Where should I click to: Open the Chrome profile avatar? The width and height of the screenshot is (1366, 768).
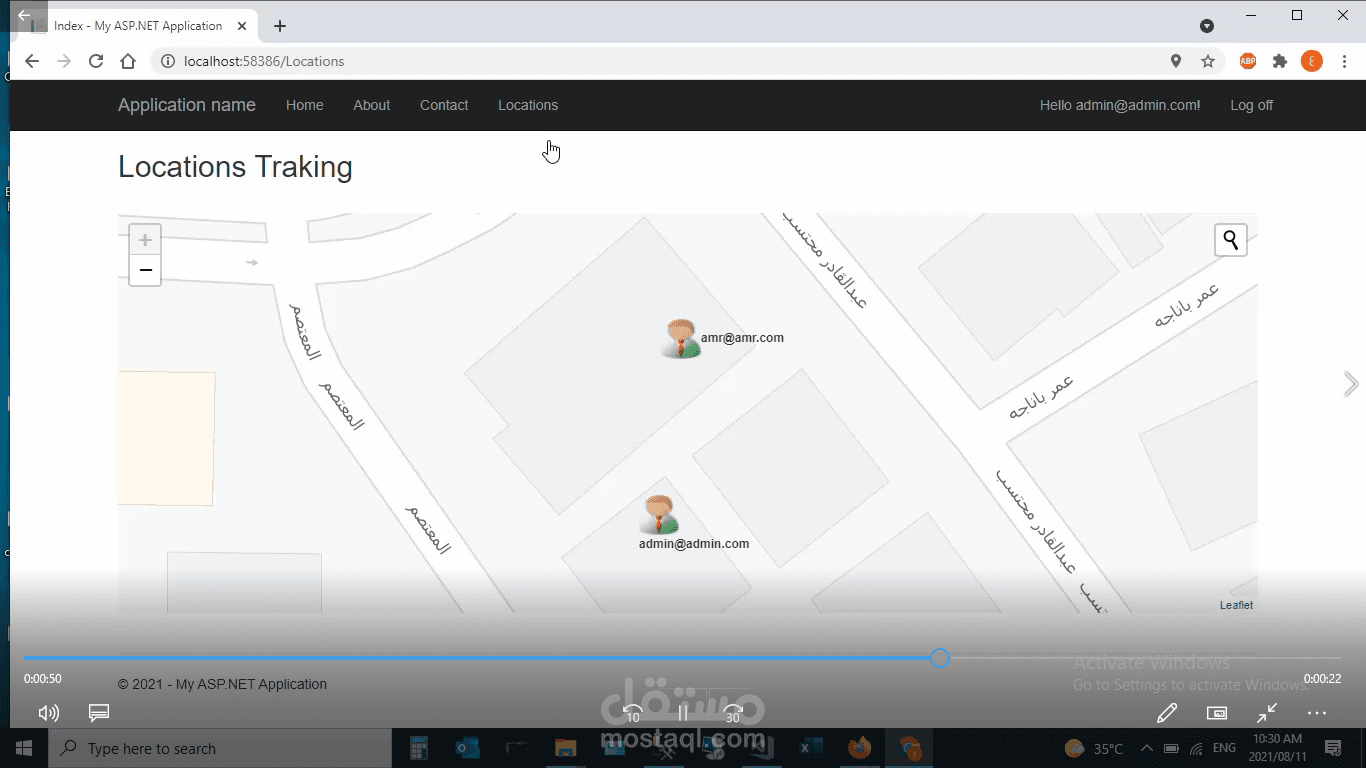(1312, 61)
